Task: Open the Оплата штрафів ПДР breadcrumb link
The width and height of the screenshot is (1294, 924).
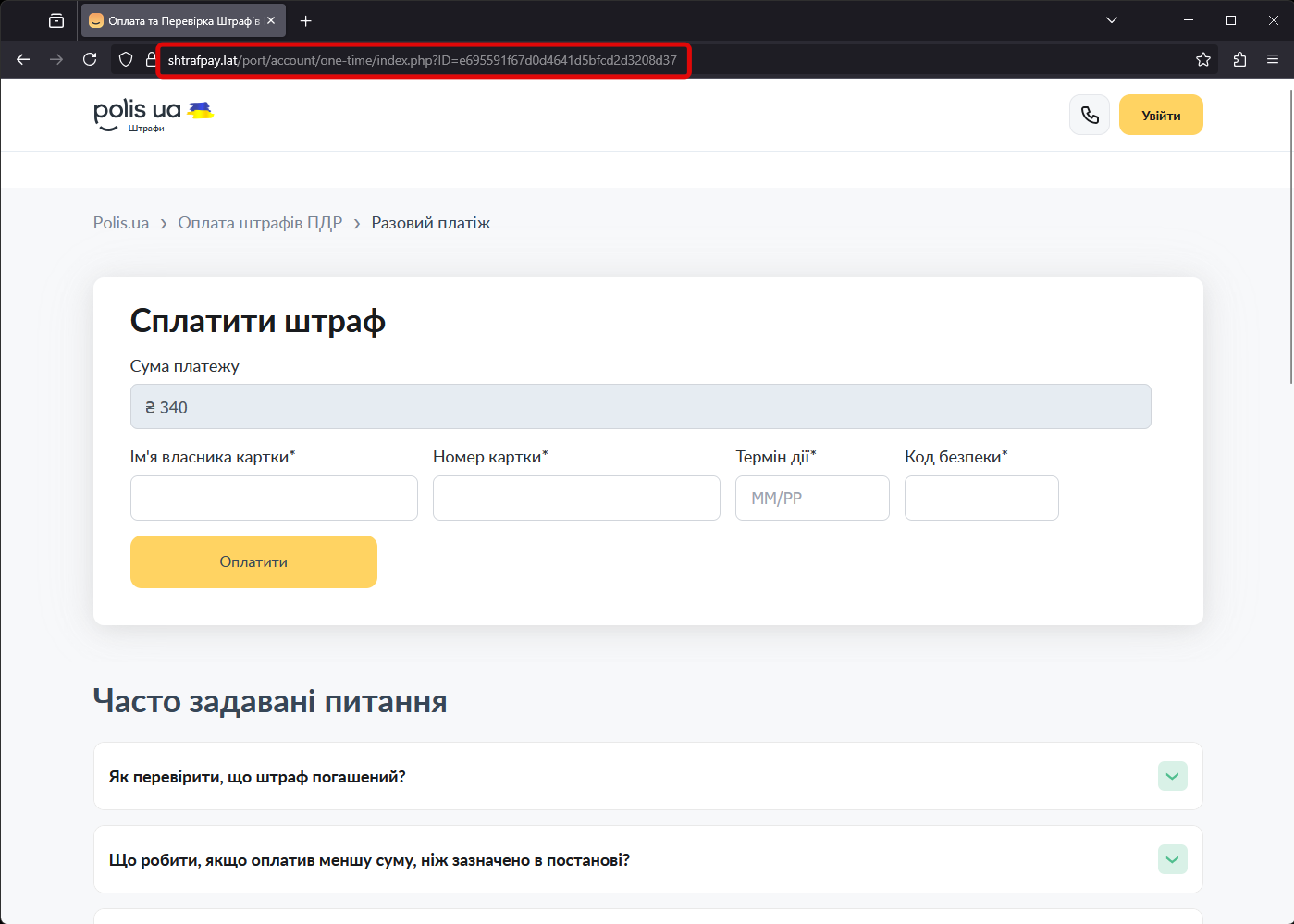Action: 260,223
